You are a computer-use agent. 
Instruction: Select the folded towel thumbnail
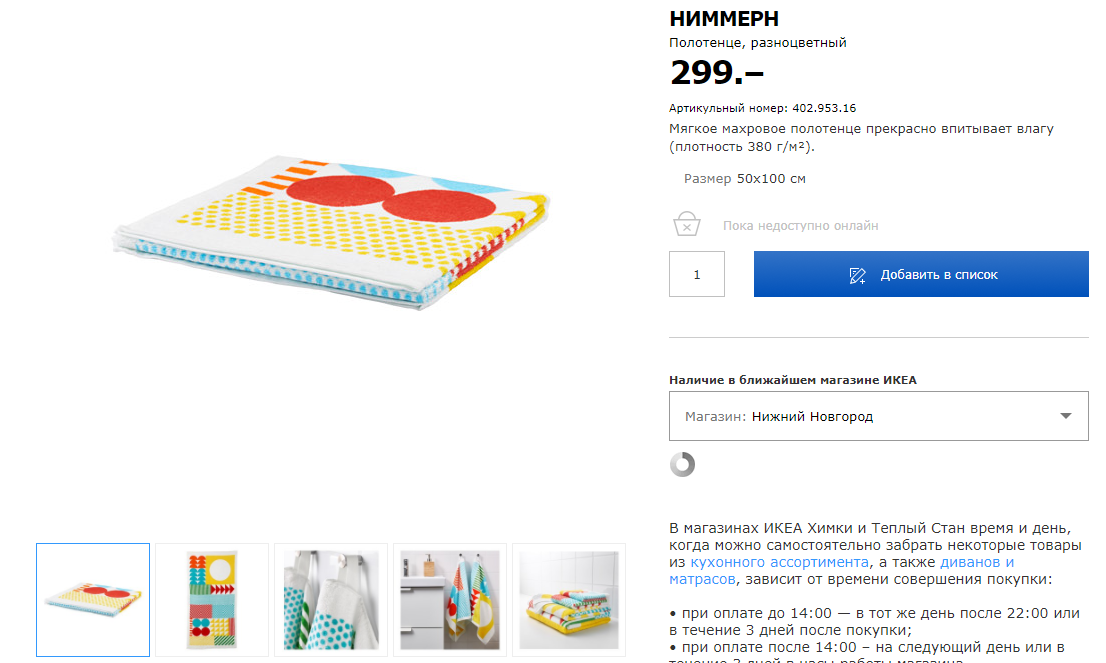click(93, 600)
